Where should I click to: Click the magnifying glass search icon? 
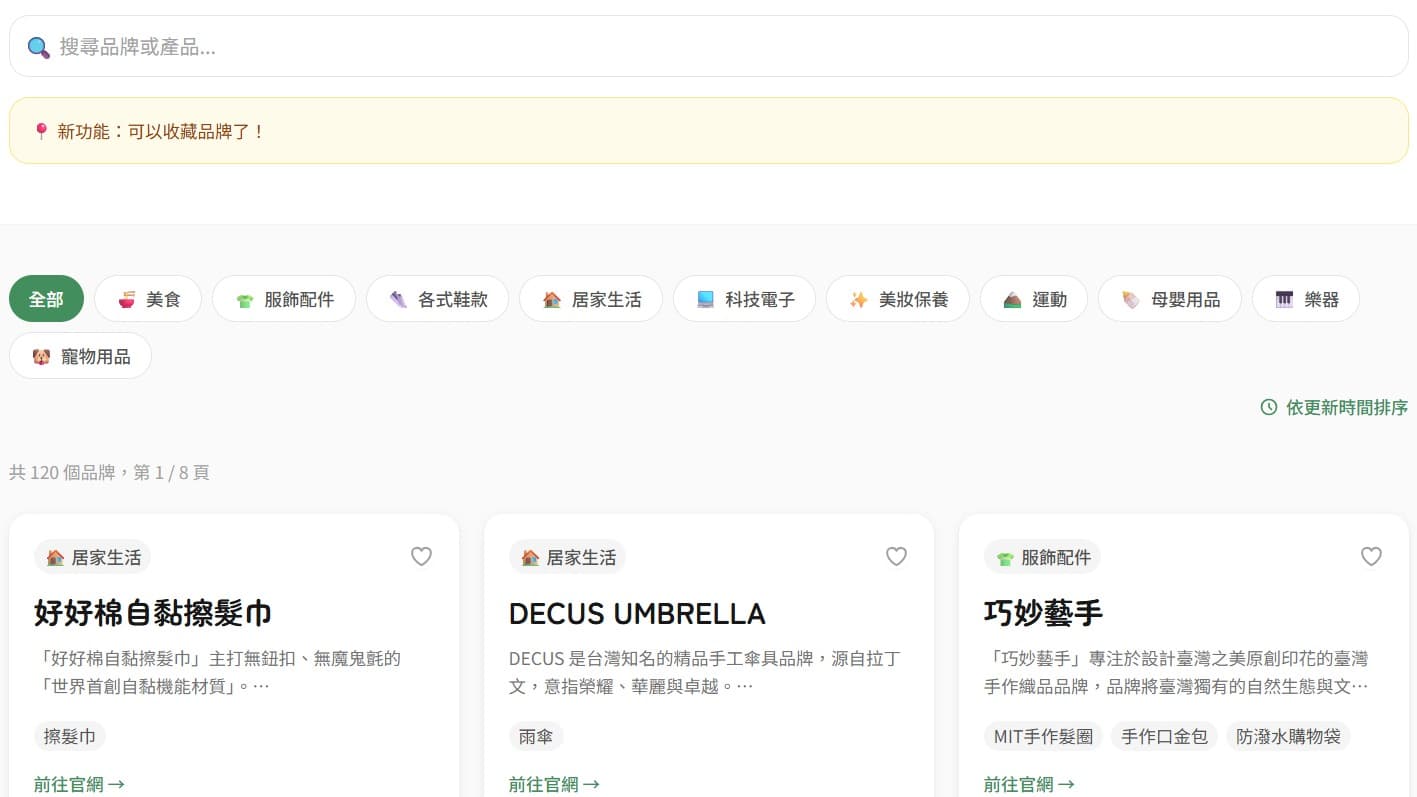(38, 47)
